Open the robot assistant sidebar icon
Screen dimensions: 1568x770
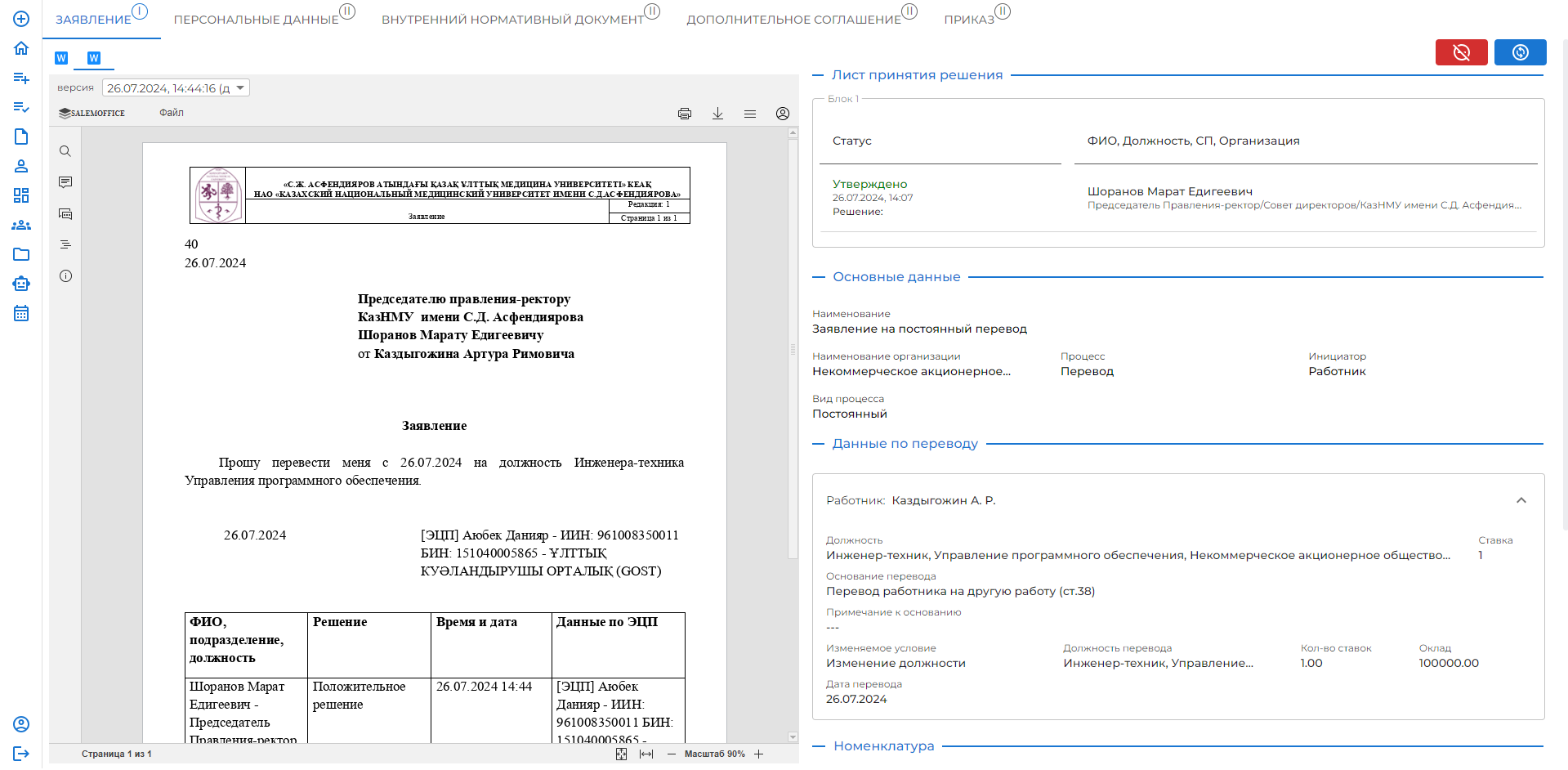click(x=21, y=284)
